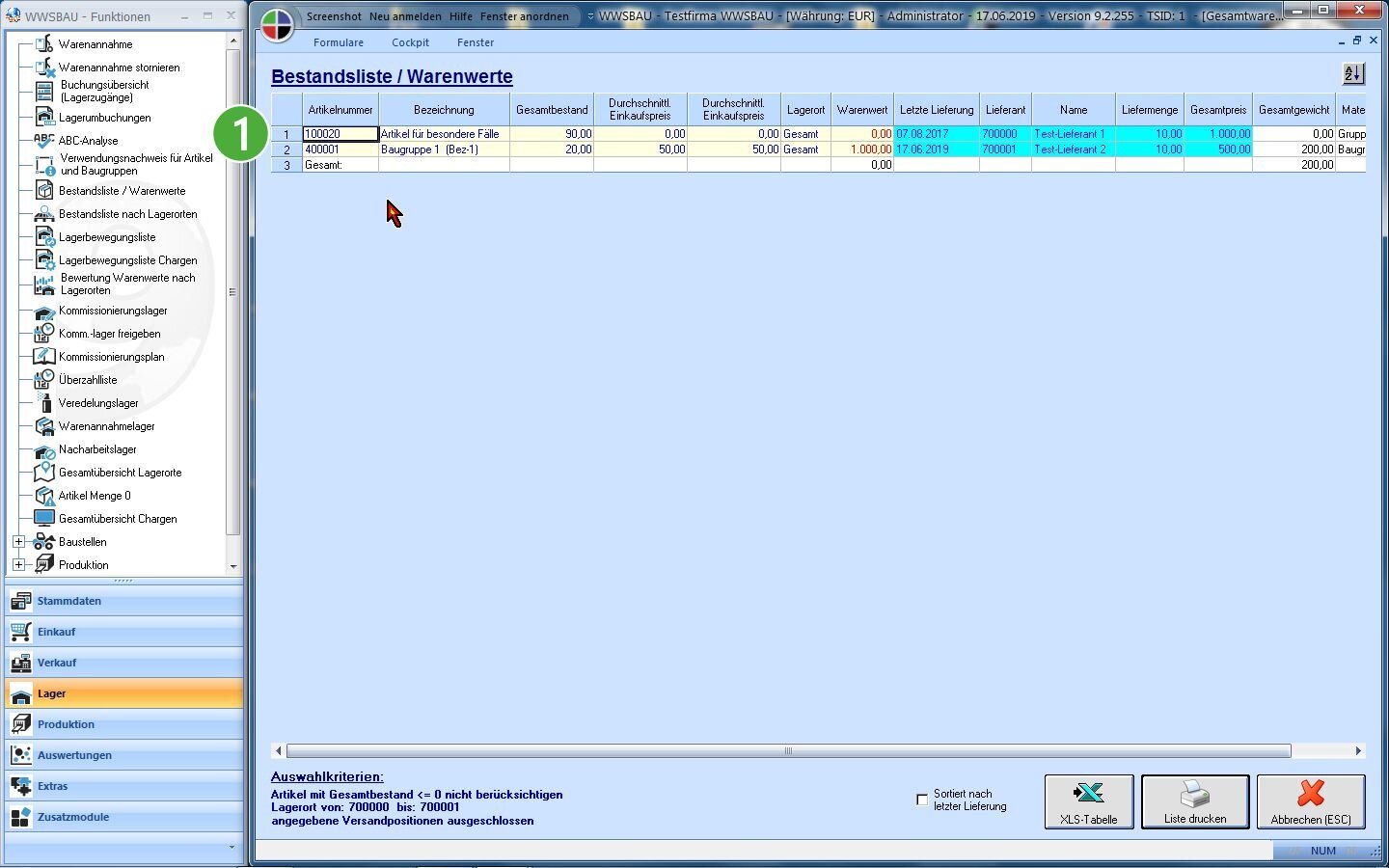Image resolution: width=1389 pixels, height=868 pixels.
Task: Click the Abbrechen (ESC) button
Action: point(1311,801)
